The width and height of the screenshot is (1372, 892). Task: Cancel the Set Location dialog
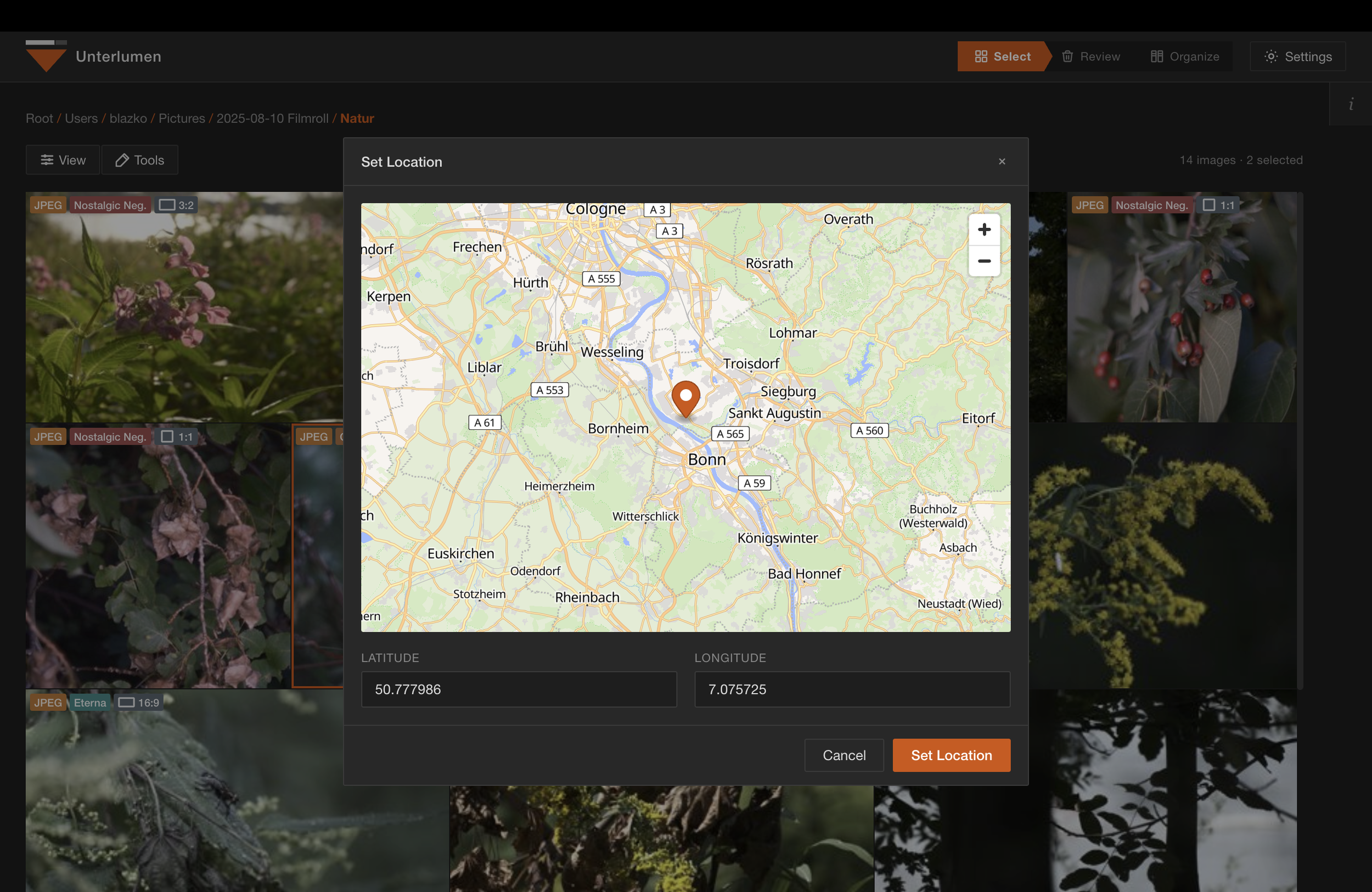point(844,755)
